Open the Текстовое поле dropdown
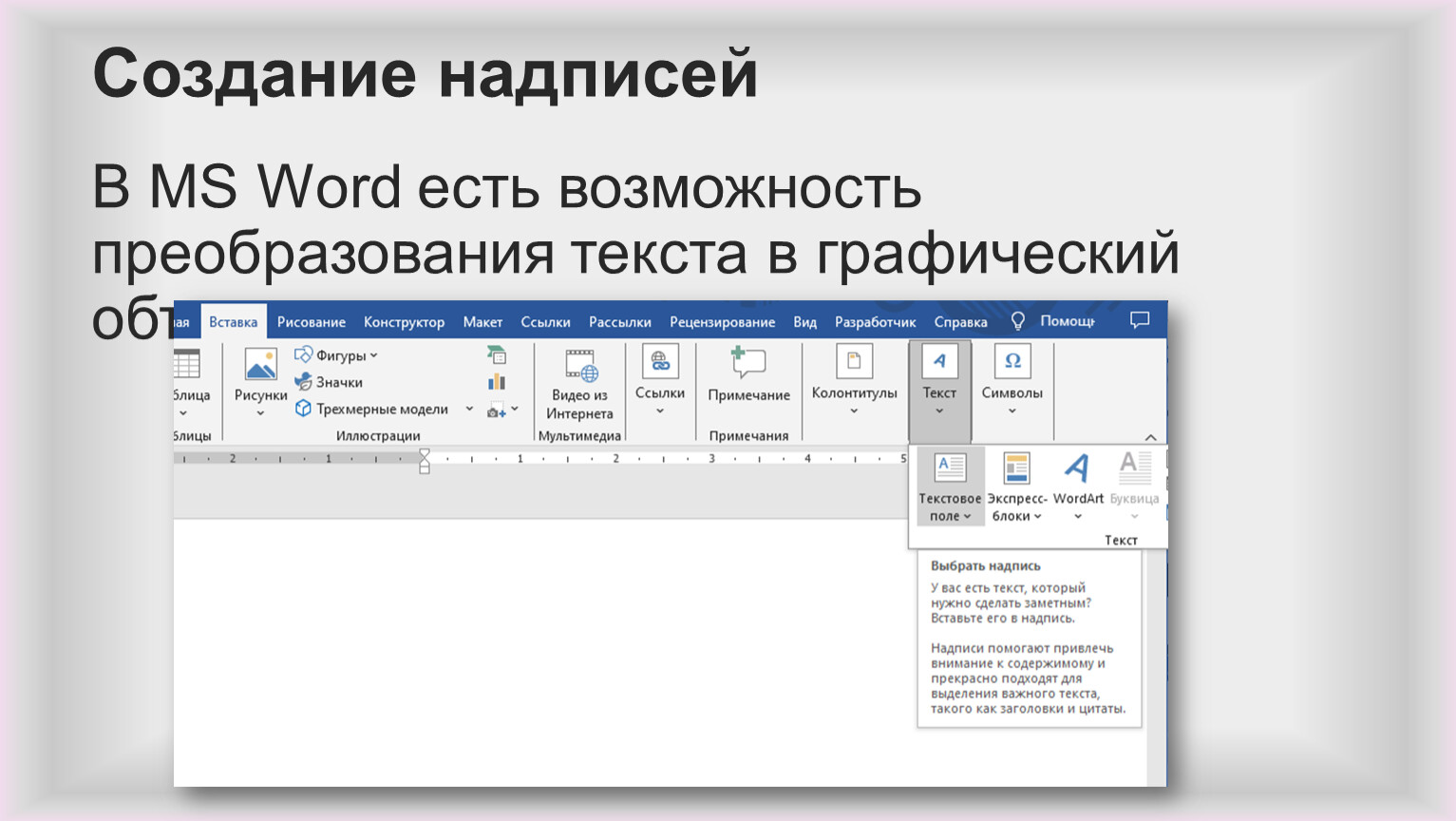Viewport: 1456px width, 821px height. (950, 487)
